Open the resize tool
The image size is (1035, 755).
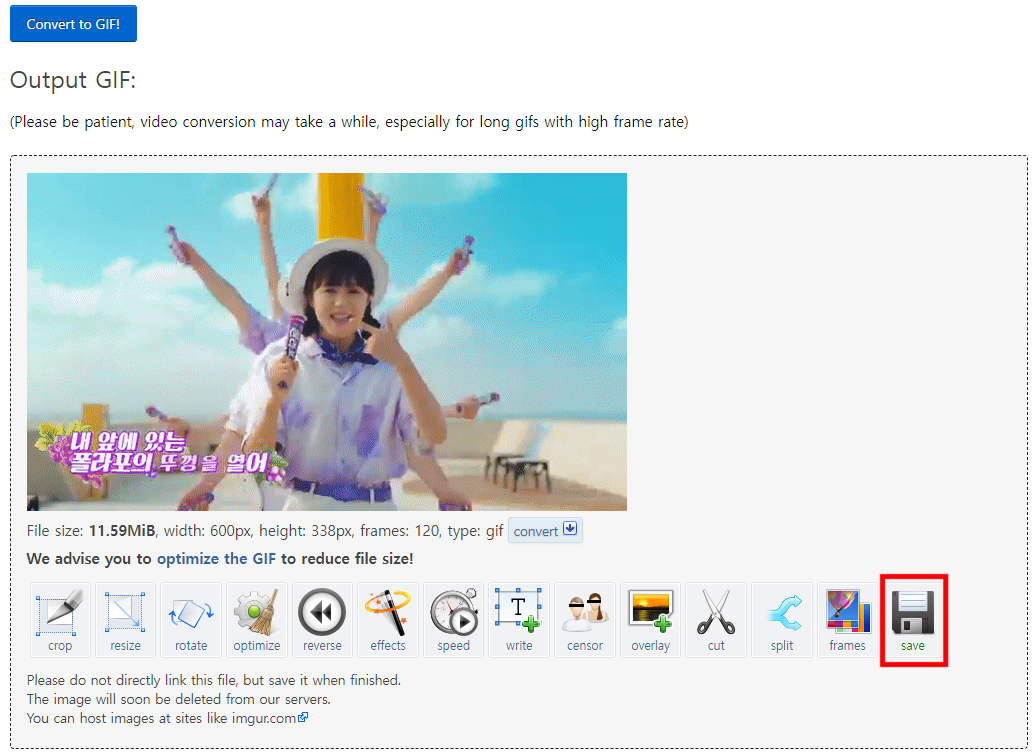click(x=125, y=620)
